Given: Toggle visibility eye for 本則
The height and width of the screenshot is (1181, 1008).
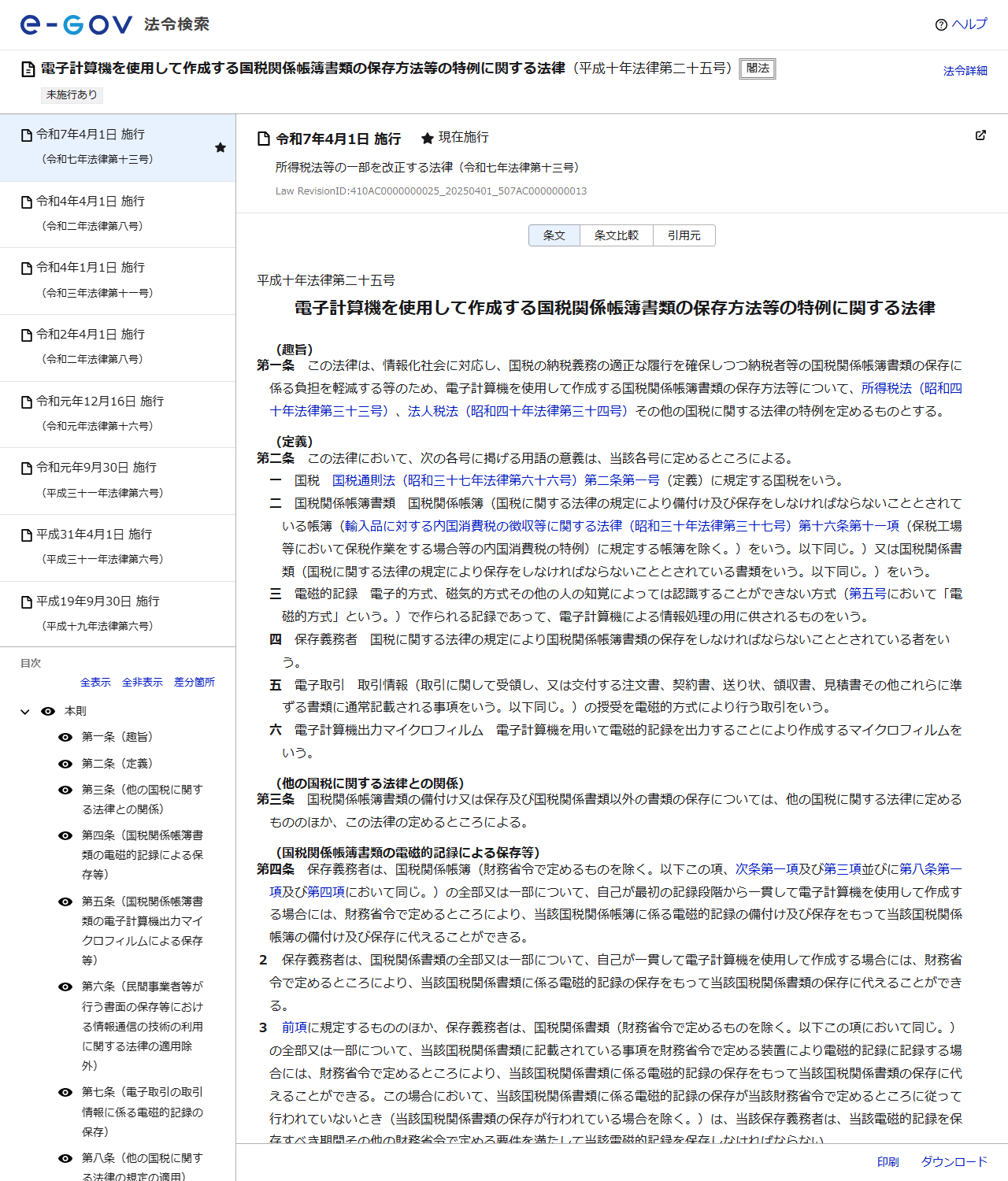Looking at the screenshot, I should (x=48, y=711).
